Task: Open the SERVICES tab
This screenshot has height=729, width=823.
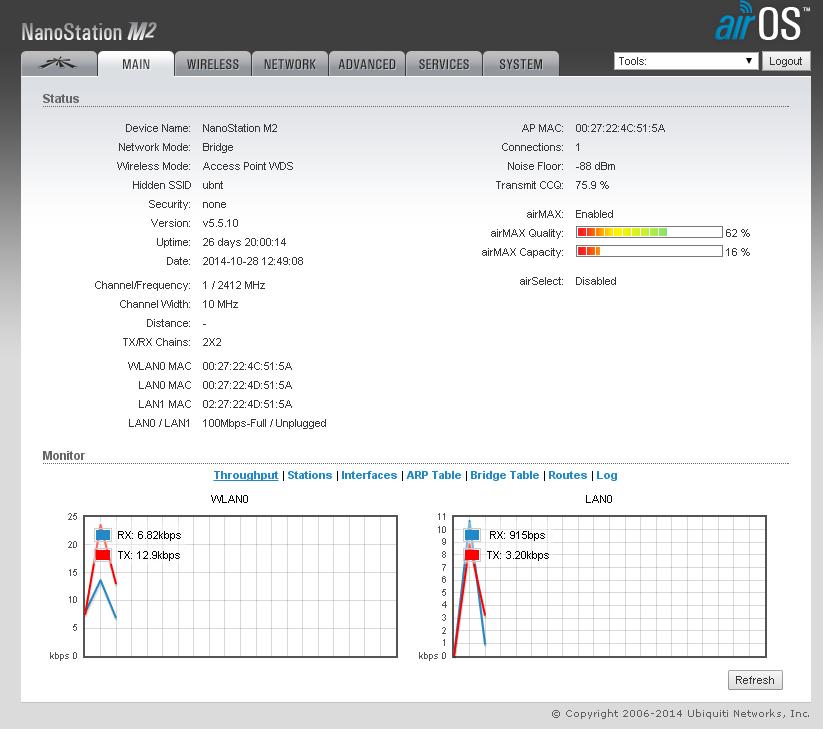Action: pos(444,64)
